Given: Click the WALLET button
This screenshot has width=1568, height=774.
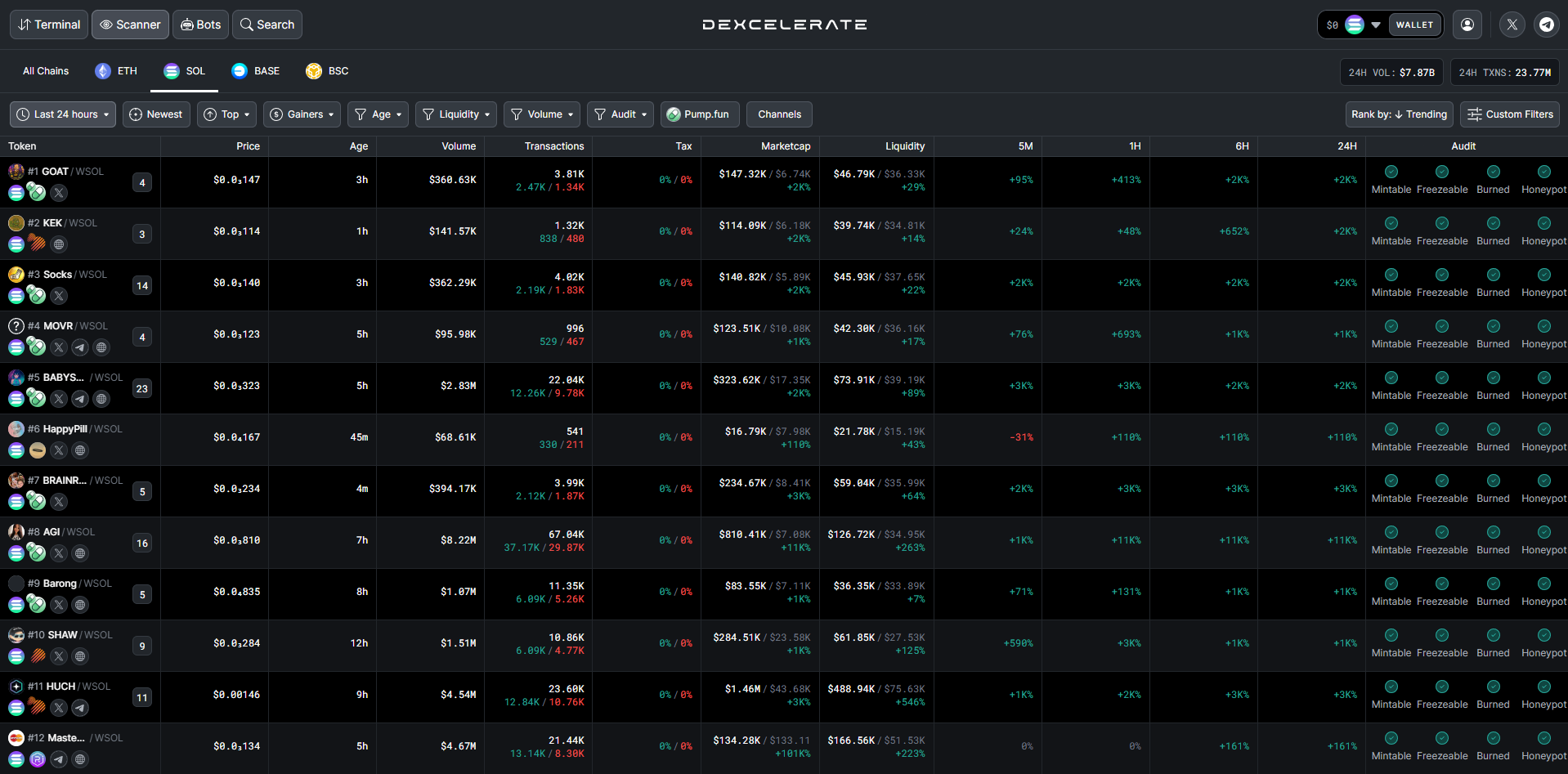Looking at the screenshot, I should 1414,25.
